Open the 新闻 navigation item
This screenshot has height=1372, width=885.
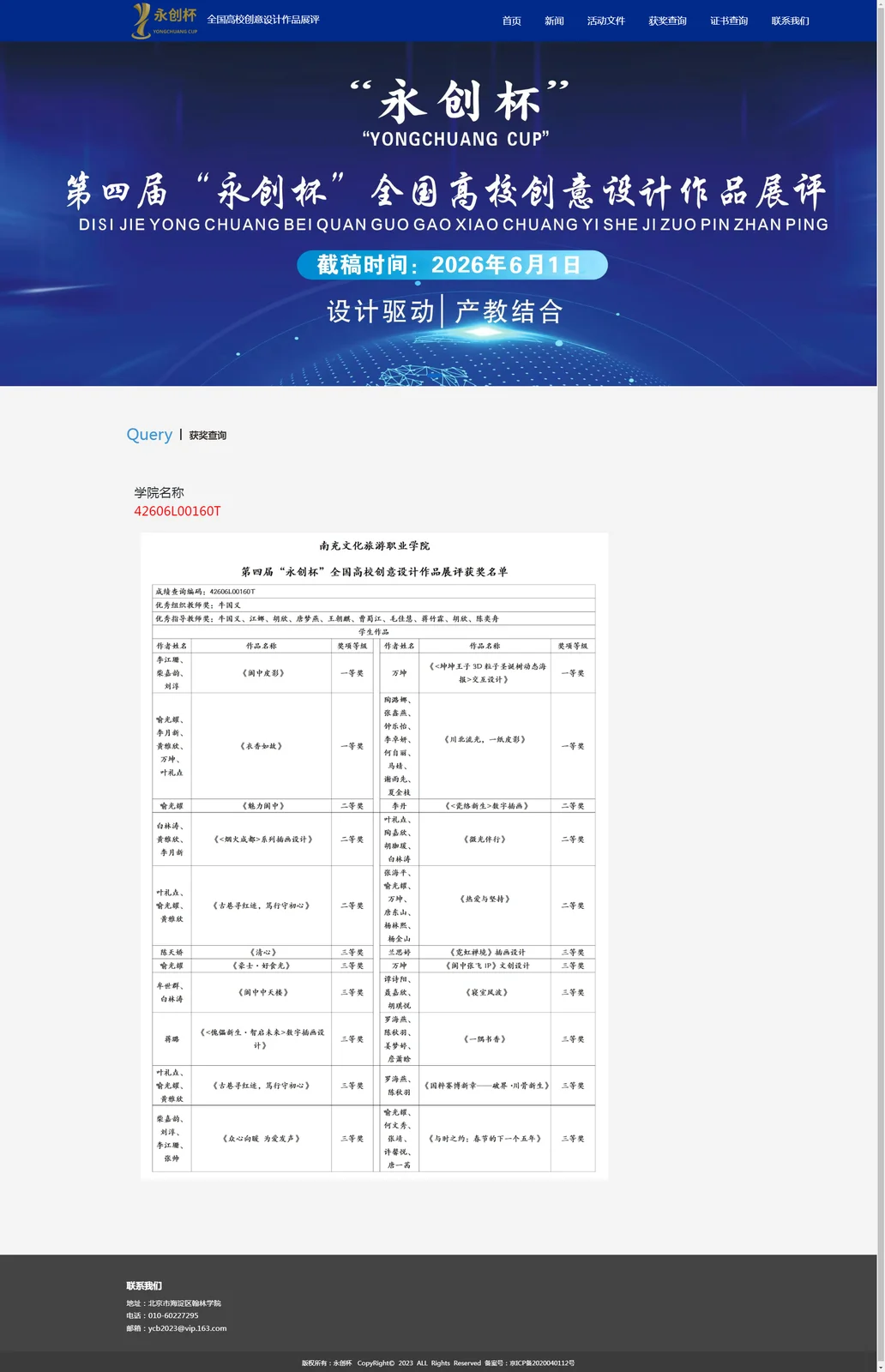(554, 21)
